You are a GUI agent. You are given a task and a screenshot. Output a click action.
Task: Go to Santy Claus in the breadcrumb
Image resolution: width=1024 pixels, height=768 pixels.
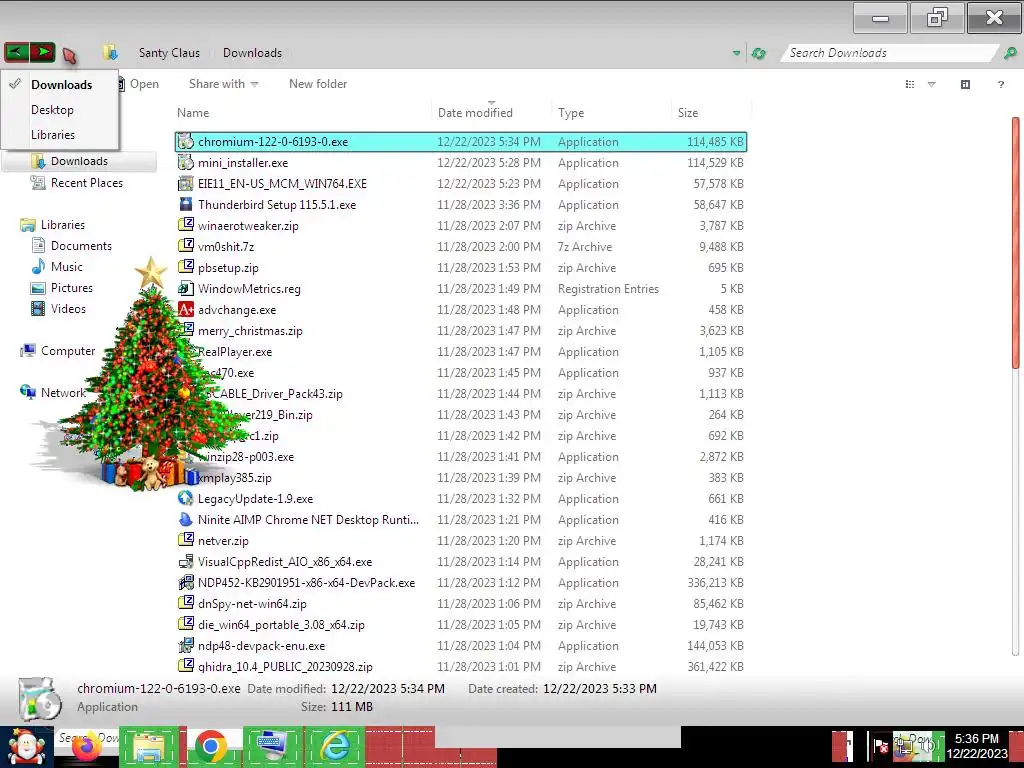(x=169, y=53)
